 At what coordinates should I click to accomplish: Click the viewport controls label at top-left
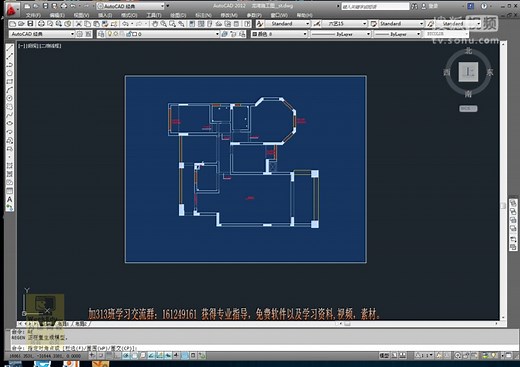(x=40, y=46)
